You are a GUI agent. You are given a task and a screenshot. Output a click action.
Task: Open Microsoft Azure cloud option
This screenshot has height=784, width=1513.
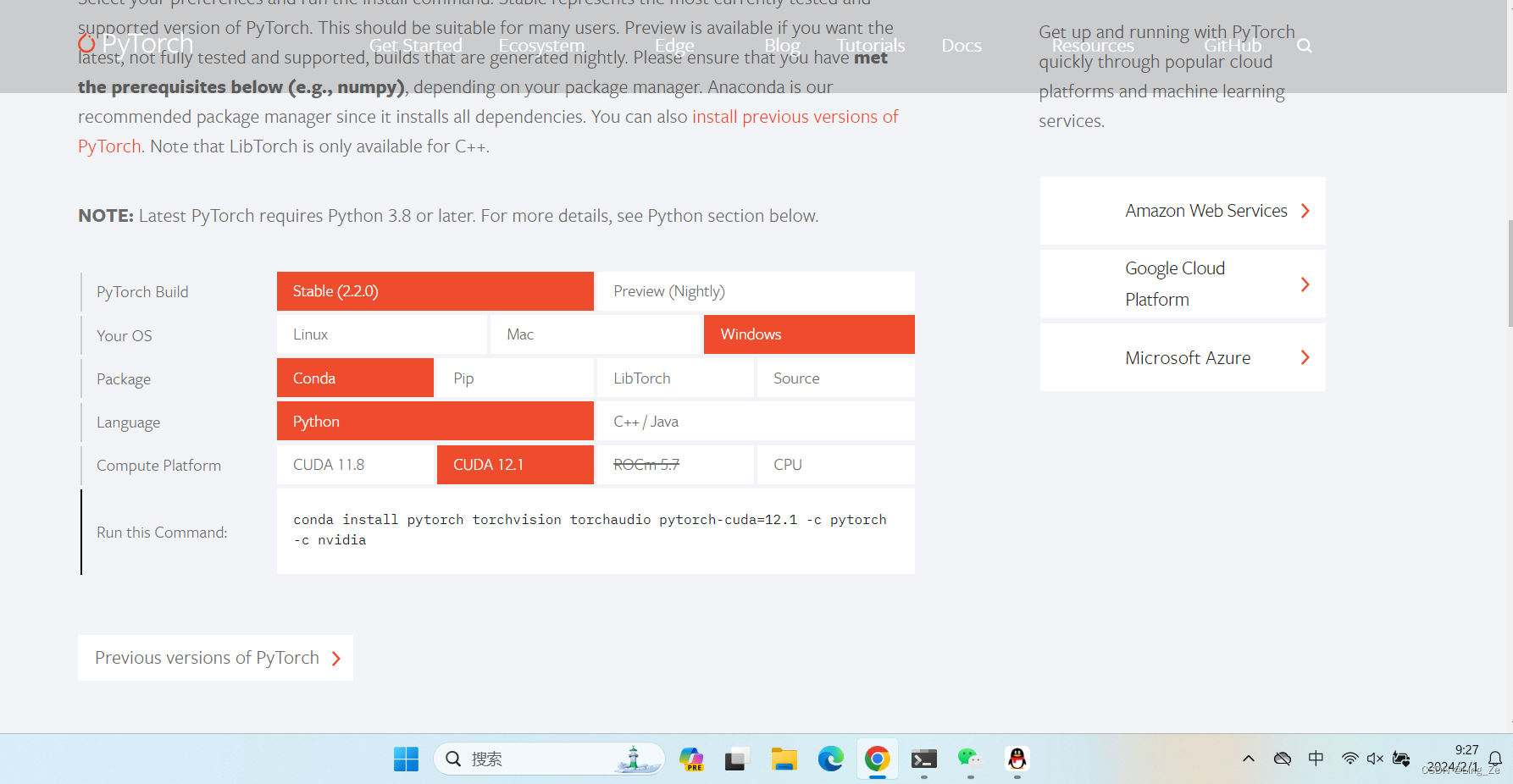(1183, 357)
